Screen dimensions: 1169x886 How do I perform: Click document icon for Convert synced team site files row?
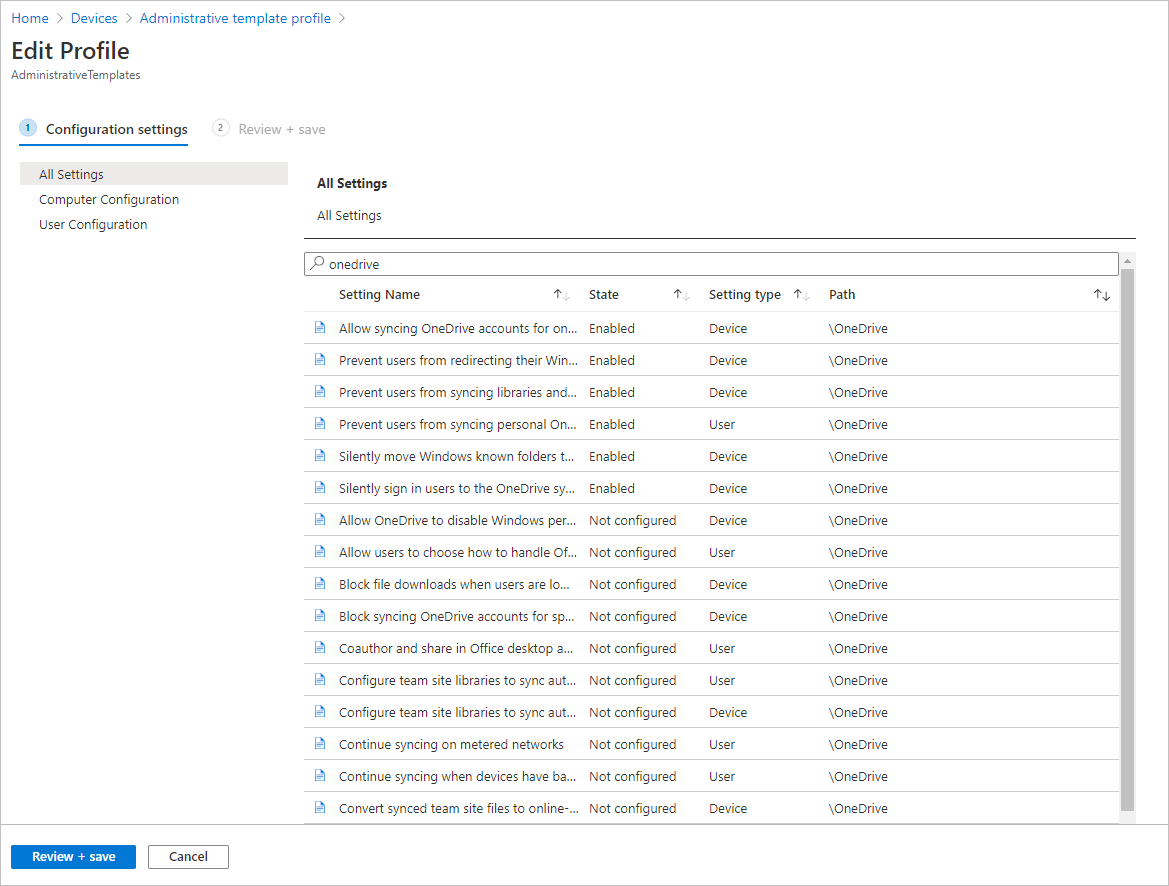tap(320, 808)
